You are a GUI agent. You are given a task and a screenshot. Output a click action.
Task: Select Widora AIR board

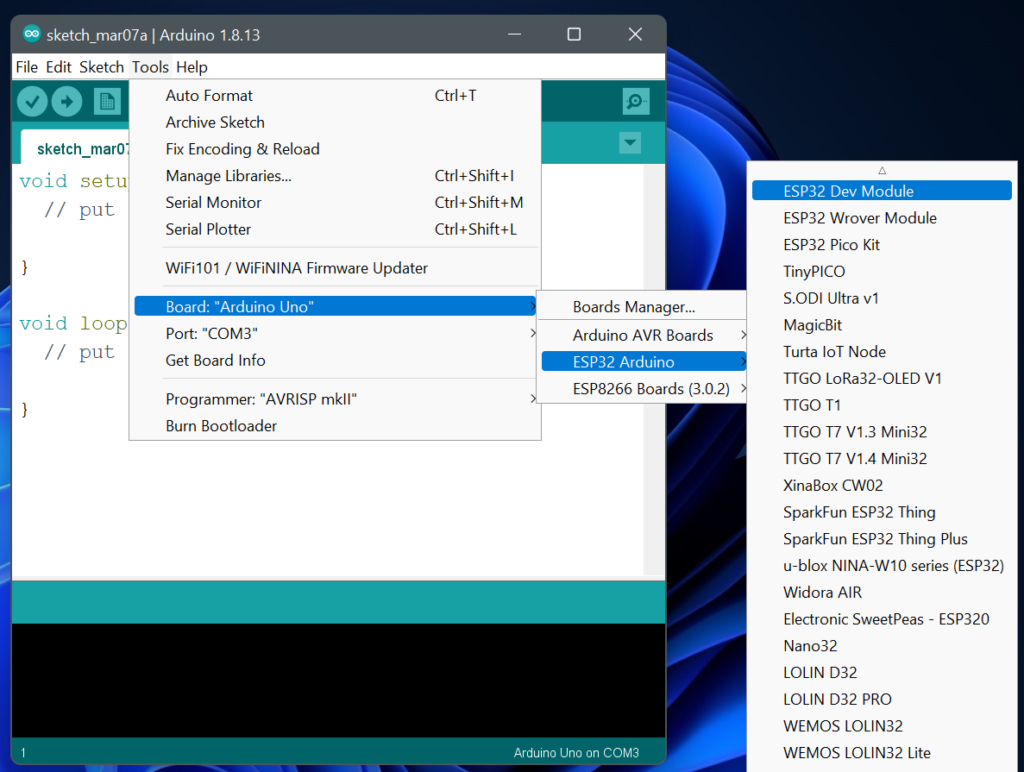882,592
